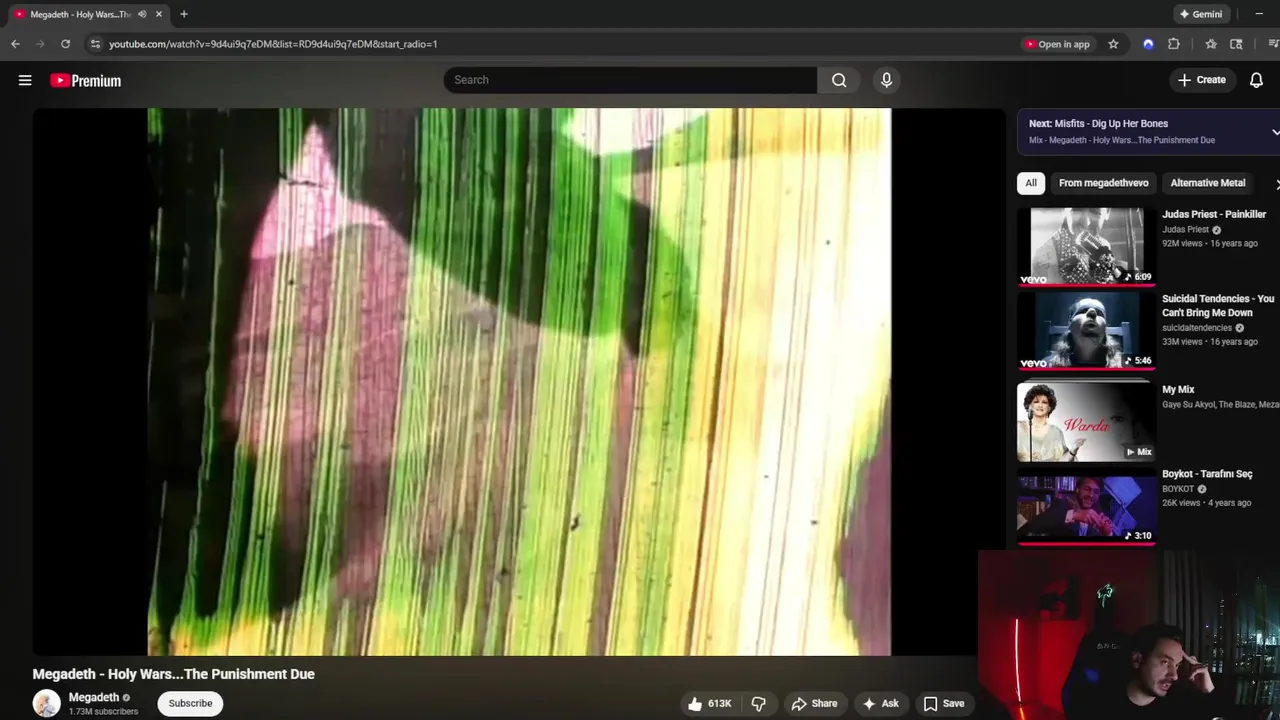Click 92M views 16 years ago text

(1210, 243)
